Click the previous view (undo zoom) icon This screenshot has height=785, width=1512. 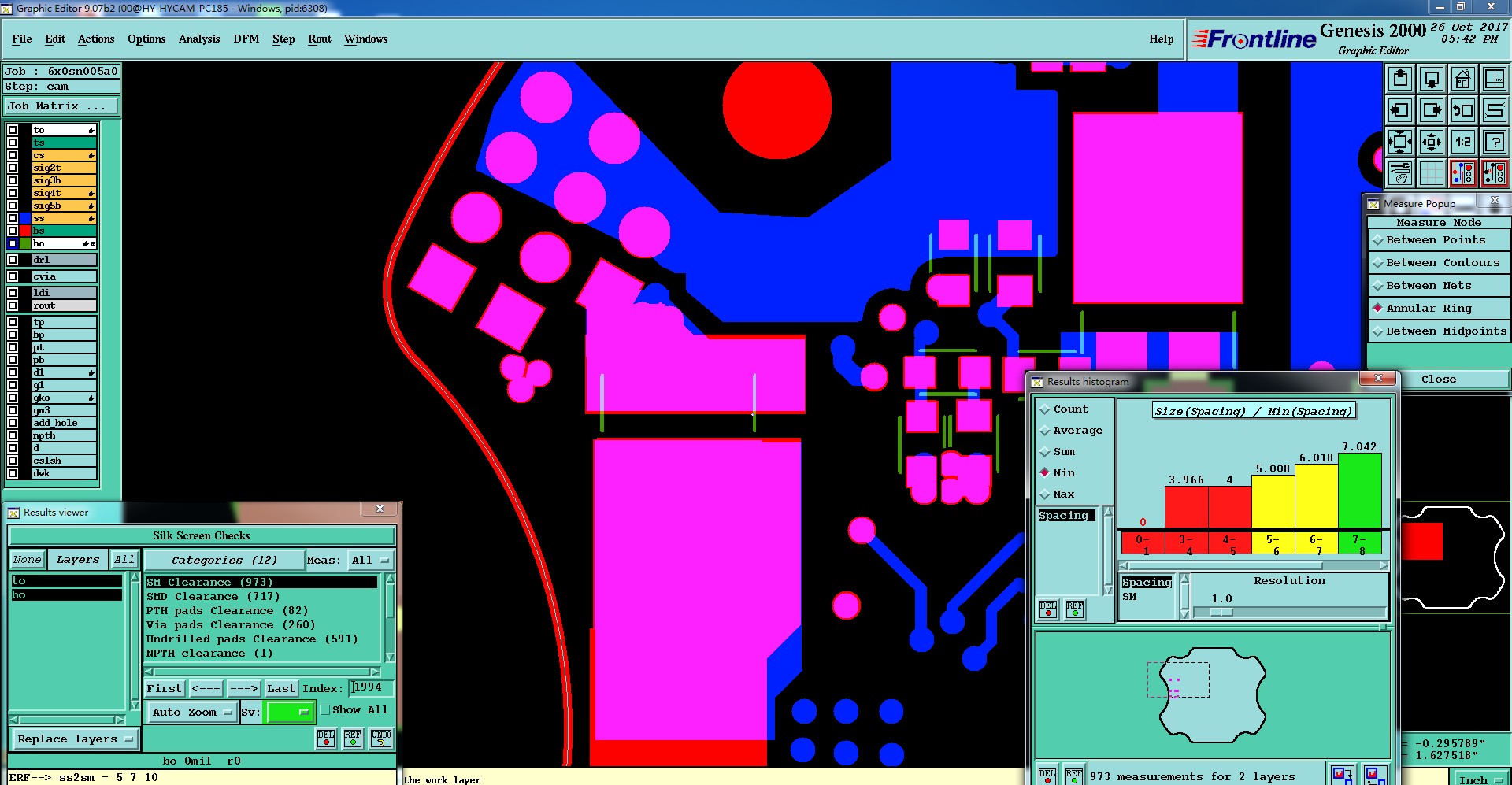point(1463,110)
